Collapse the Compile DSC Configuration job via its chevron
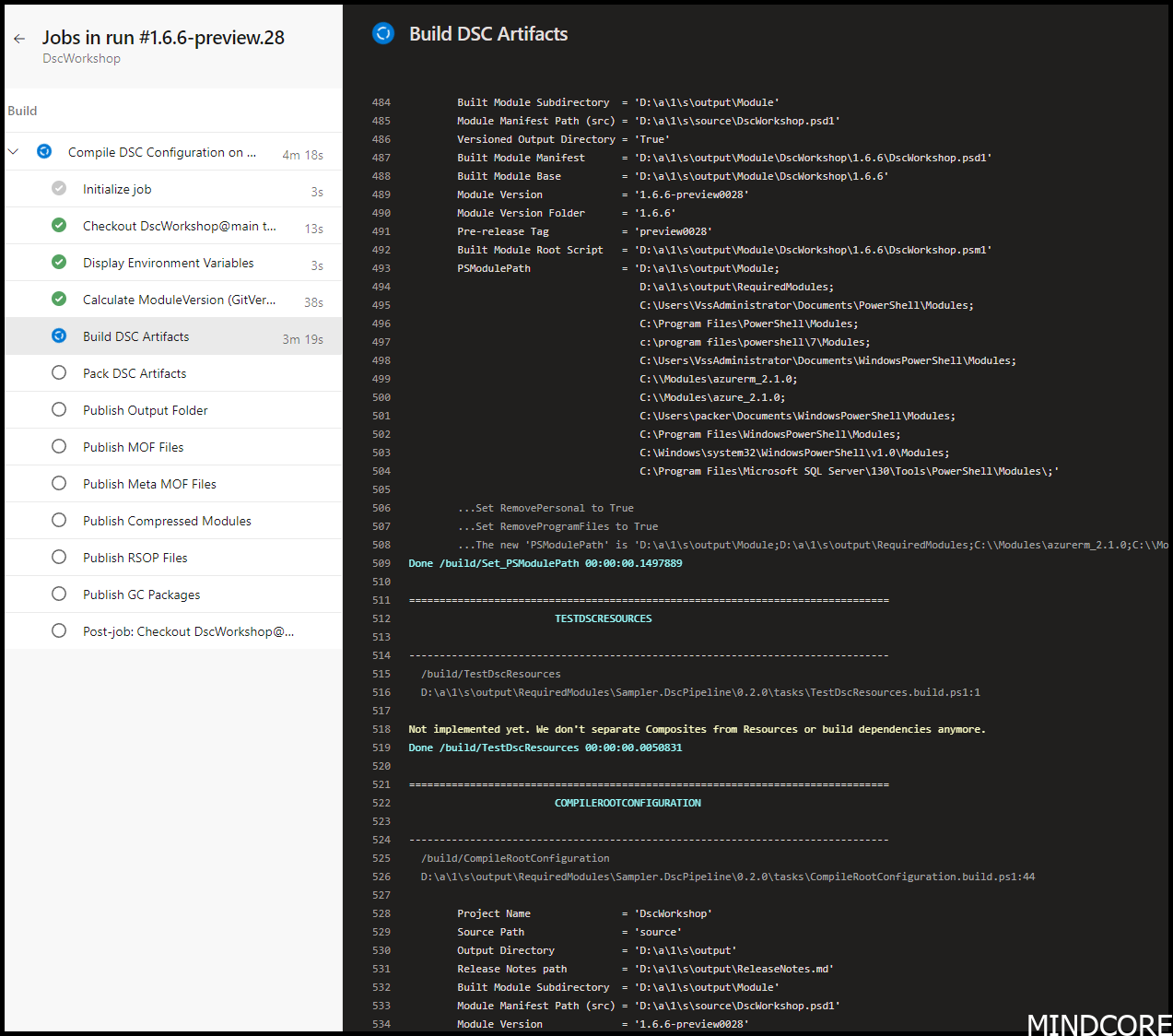 point(13,151)
